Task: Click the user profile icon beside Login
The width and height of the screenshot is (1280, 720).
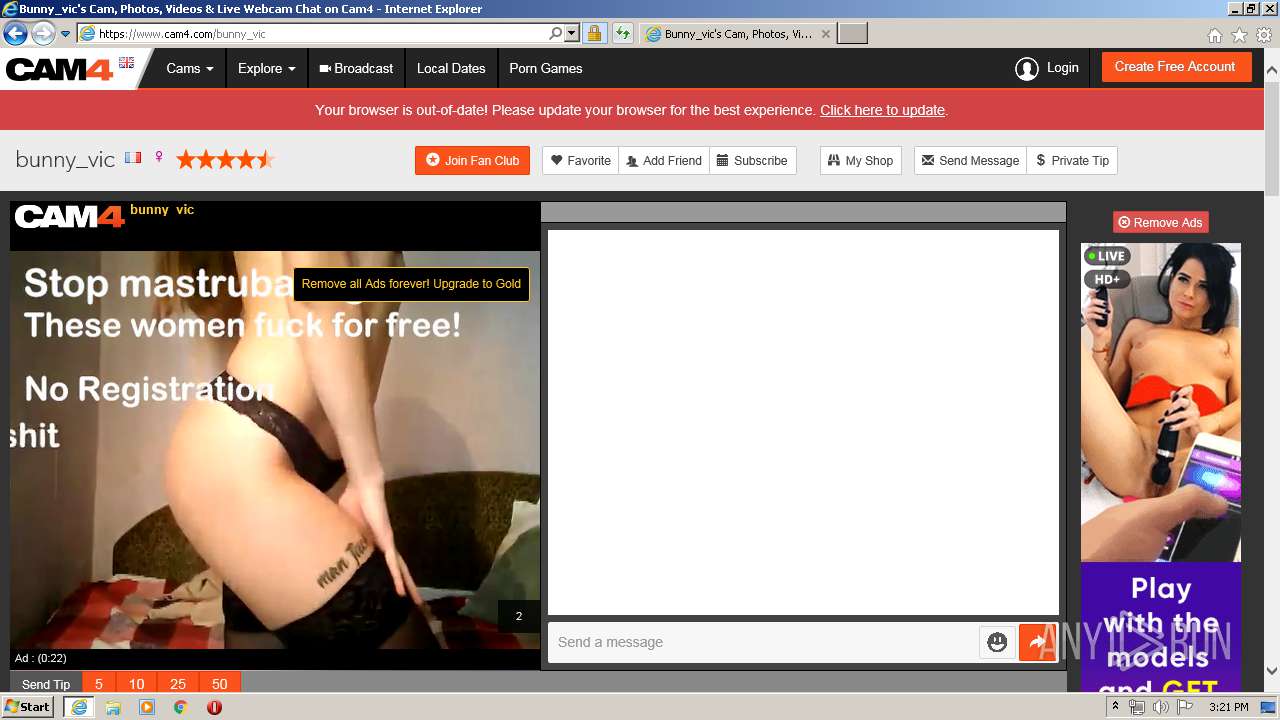Action: pos(1026,68)
